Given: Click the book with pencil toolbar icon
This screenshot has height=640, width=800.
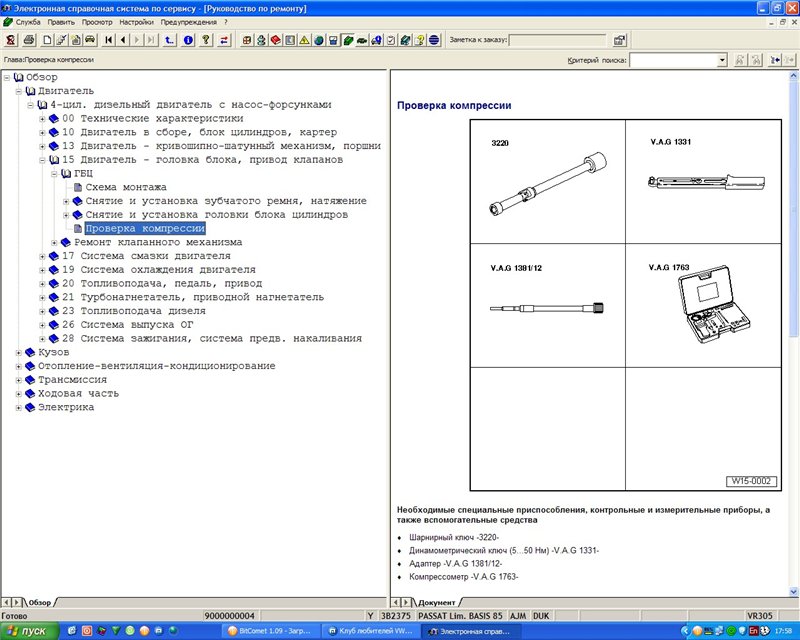Looking at the screenshot, I should (x=405, y=40).
